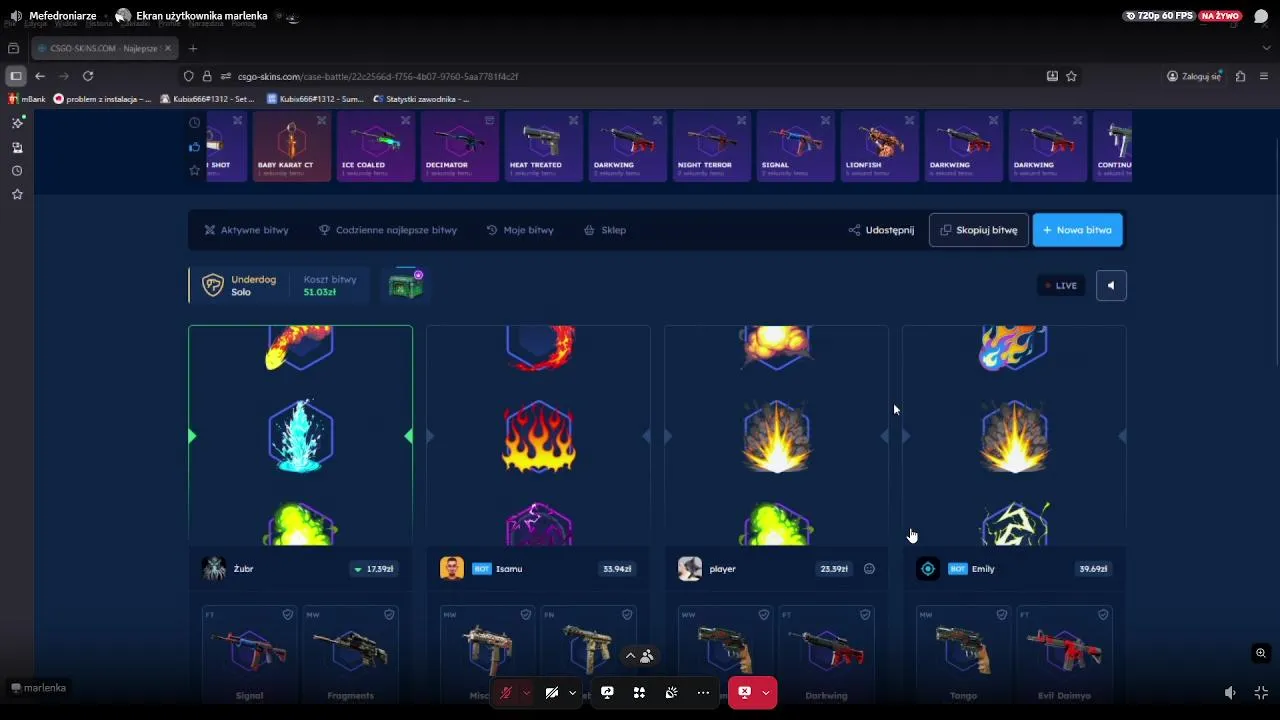
Task: Exit fullscreen stream view
Action: [x=1261, y=692]
